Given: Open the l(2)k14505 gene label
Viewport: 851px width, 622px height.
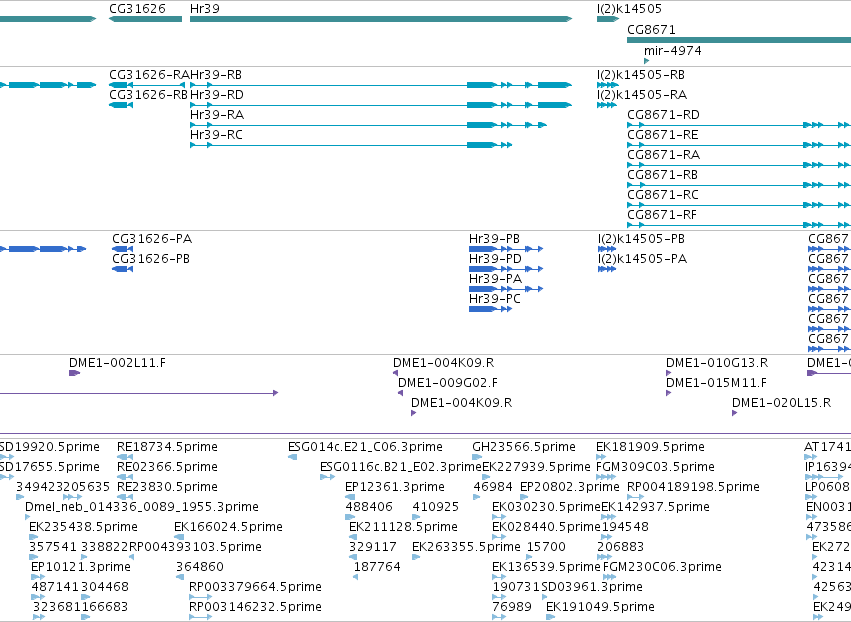Looking at the screenshot, I should point(630,9).
